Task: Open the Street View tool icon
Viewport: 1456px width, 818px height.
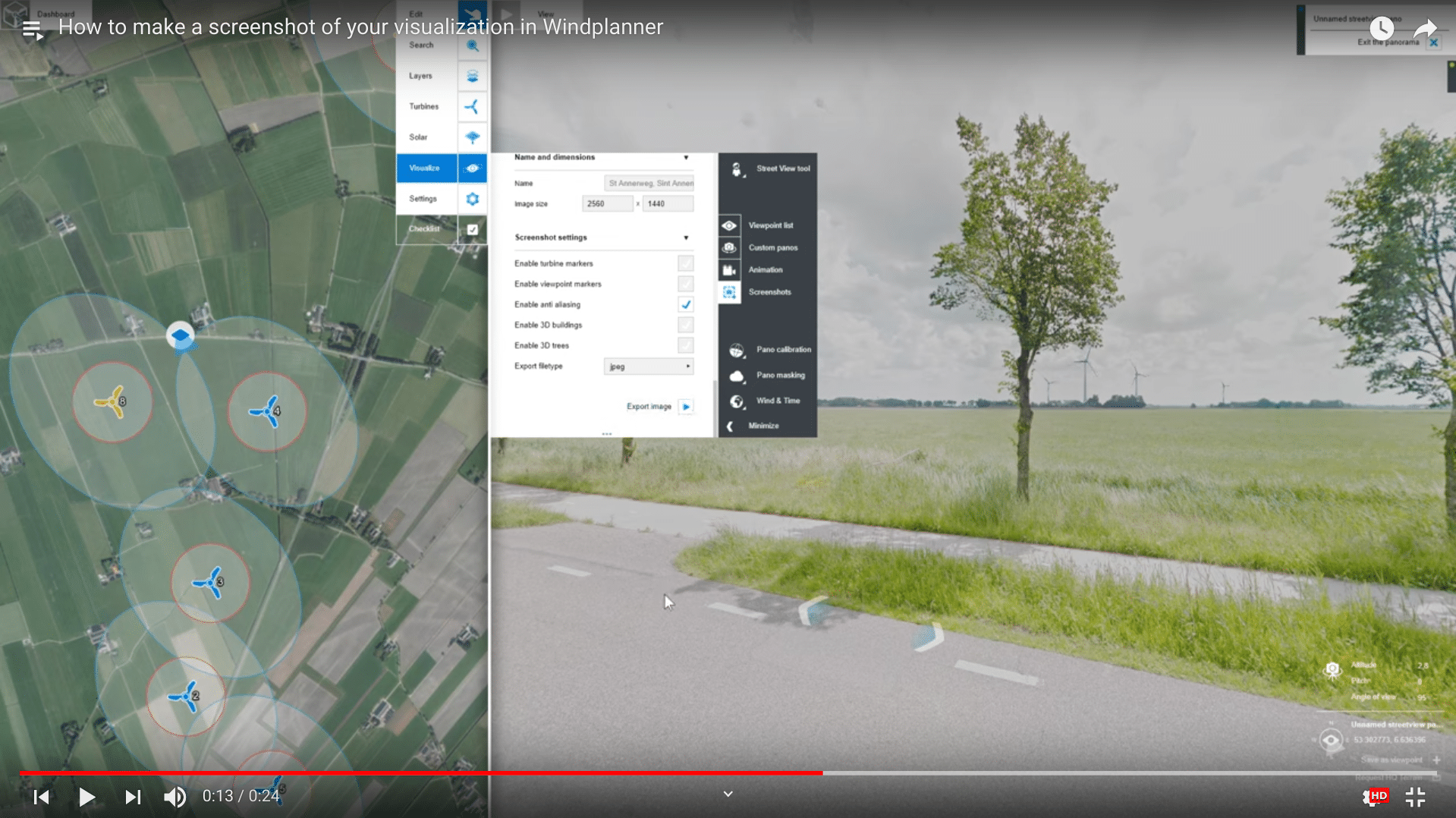Action: click(x=736, y=169)
